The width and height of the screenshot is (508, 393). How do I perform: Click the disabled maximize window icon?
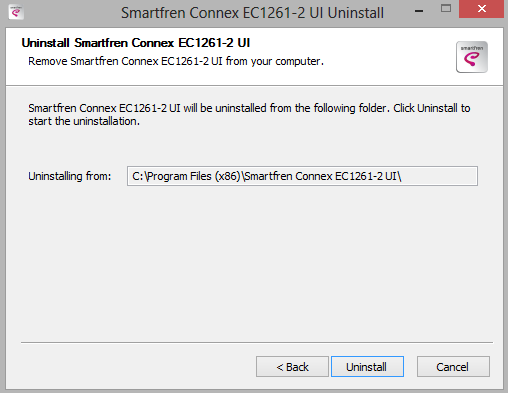(446, 8)
